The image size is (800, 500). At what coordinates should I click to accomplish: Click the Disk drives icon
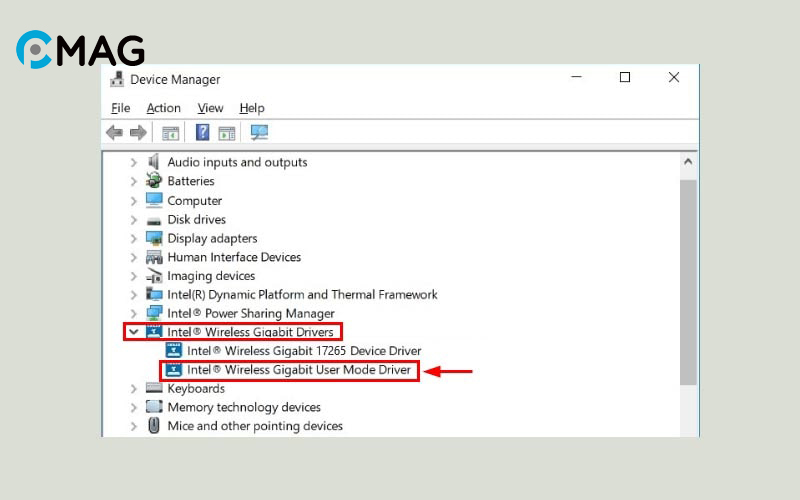tap(154, 221)
